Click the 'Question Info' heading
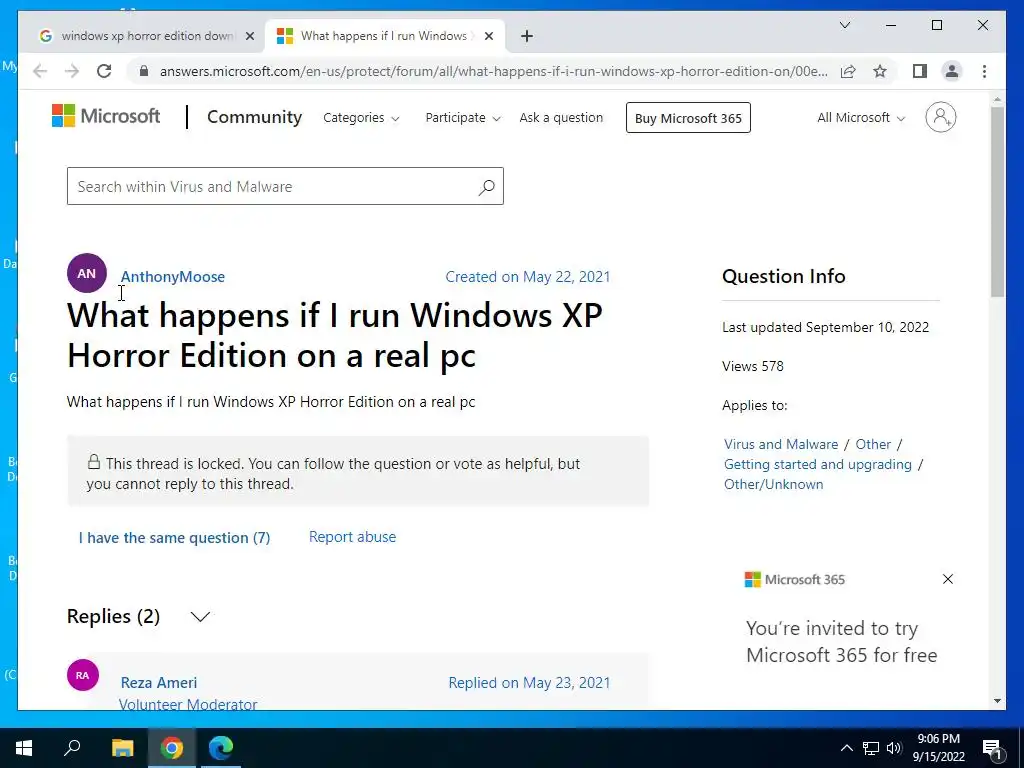This screenshot has height=768, width=1024. coord(784,276)
